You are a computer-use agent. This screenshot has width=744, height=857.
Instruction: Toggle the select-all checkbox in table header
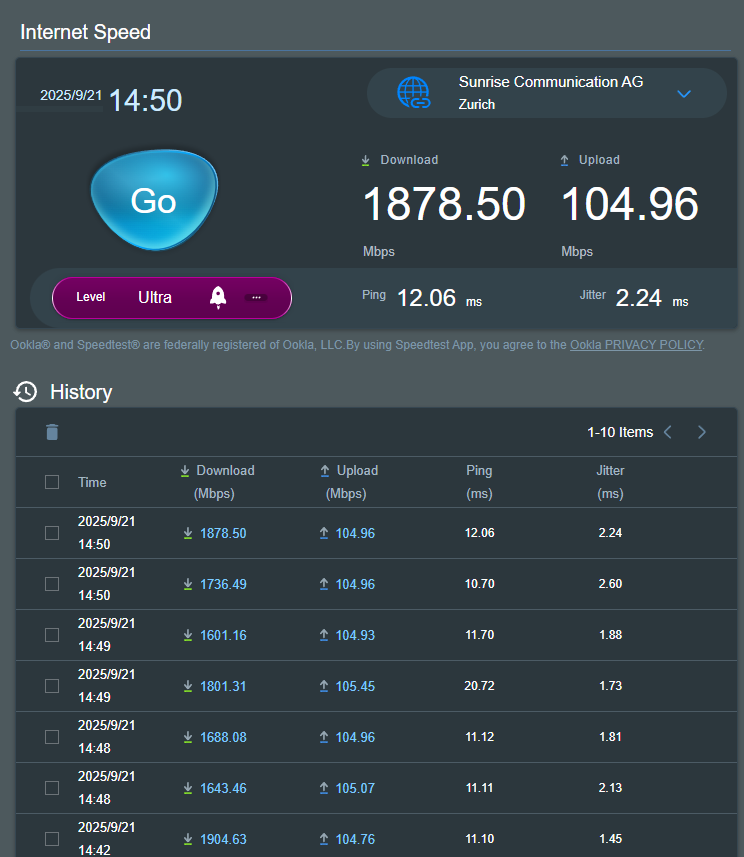click(x=52, y=482)
